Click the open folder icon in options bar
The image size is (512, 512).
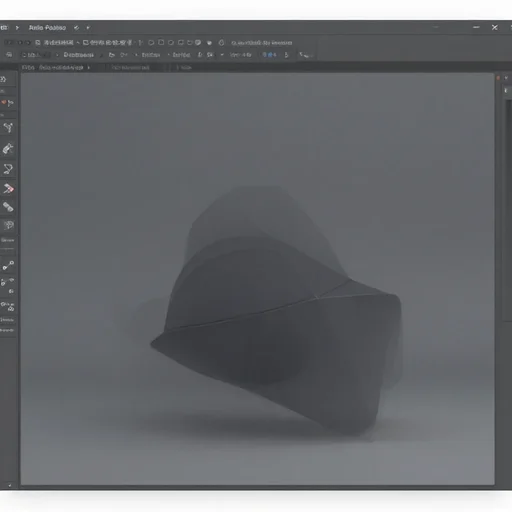coord(112,55)
